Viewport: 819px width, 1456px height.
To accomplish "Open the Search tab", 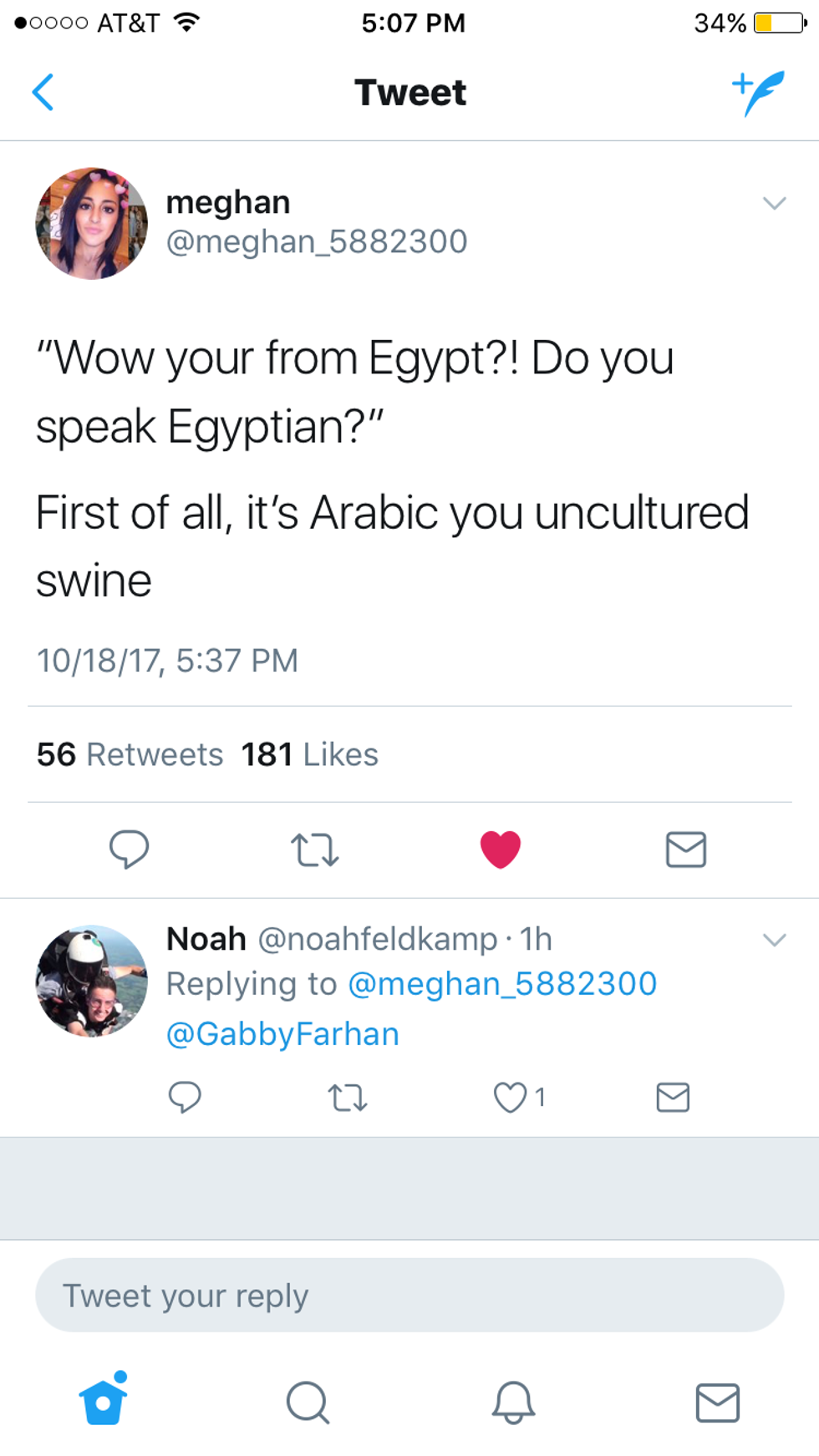I will pyautogui.click(x=308, y=1402).
